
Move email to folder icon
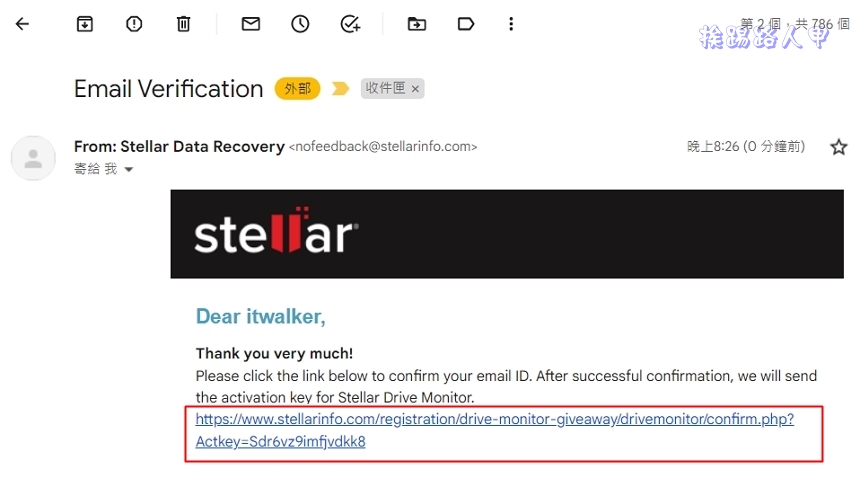(x=417, y=24)
